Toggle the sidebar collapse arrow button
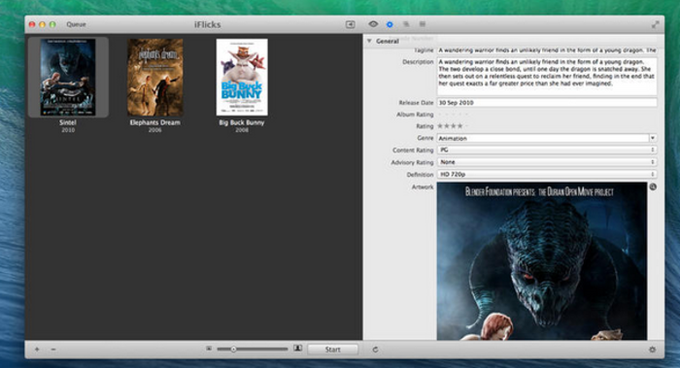This screenshot has height=368, width=680. click(x=350, y=25)
